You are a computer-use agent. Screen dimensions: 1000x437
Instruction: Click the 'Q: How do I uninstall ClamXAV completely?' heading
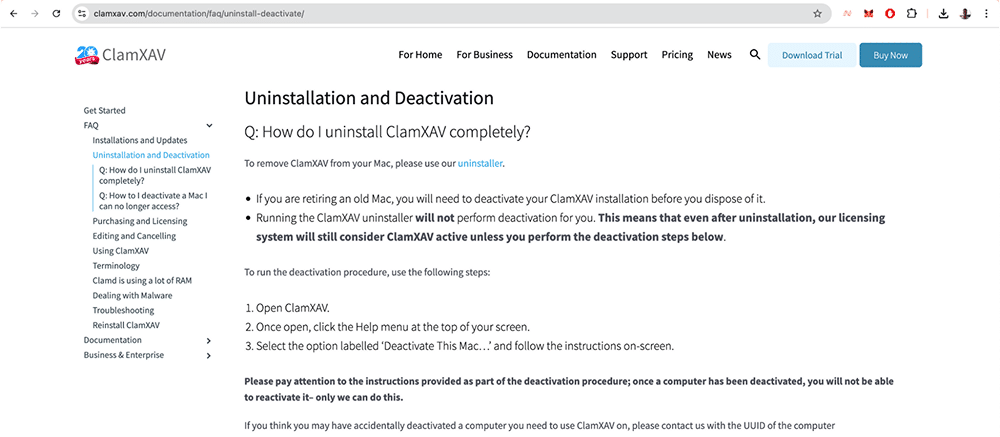pos(388,133)
